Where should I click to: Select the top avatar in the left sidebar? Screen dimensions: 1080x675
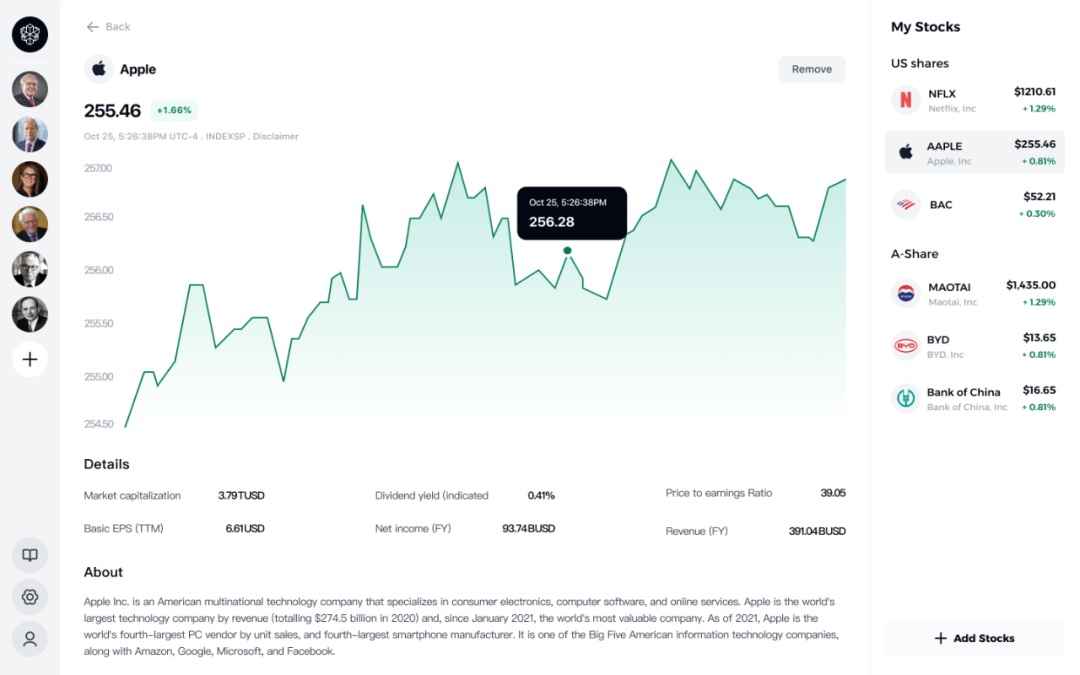[x=29, y=89]
